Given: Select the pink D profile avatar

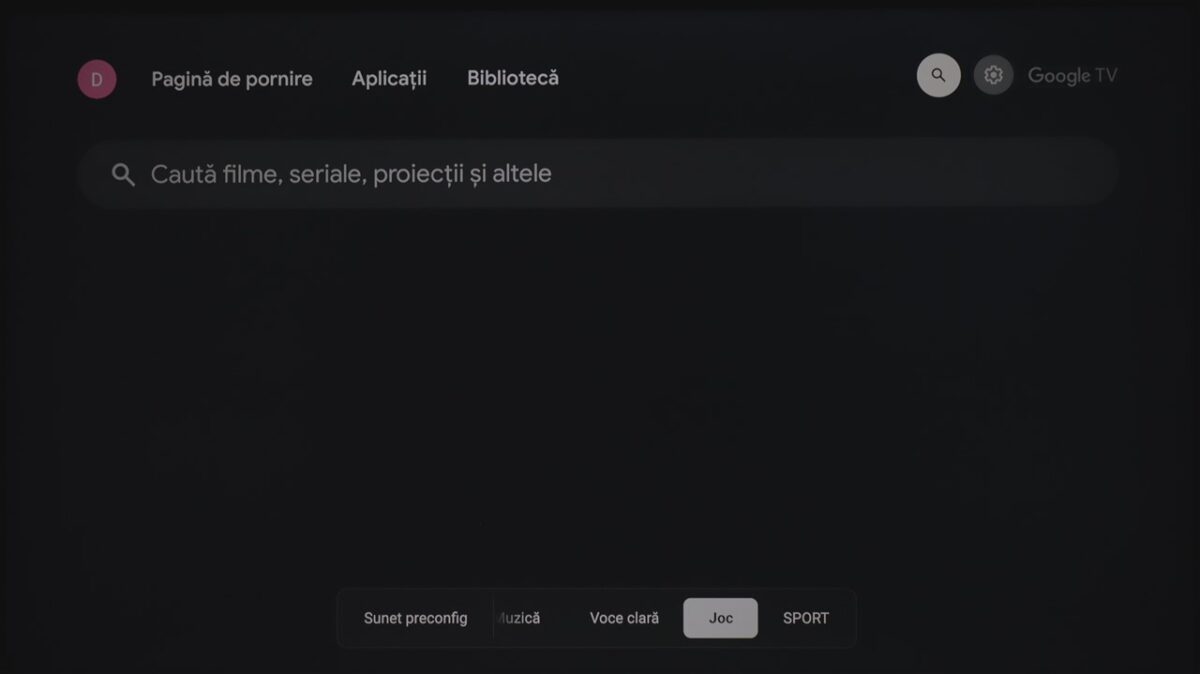Looking at the screenshot, I should tap(97, 79).
